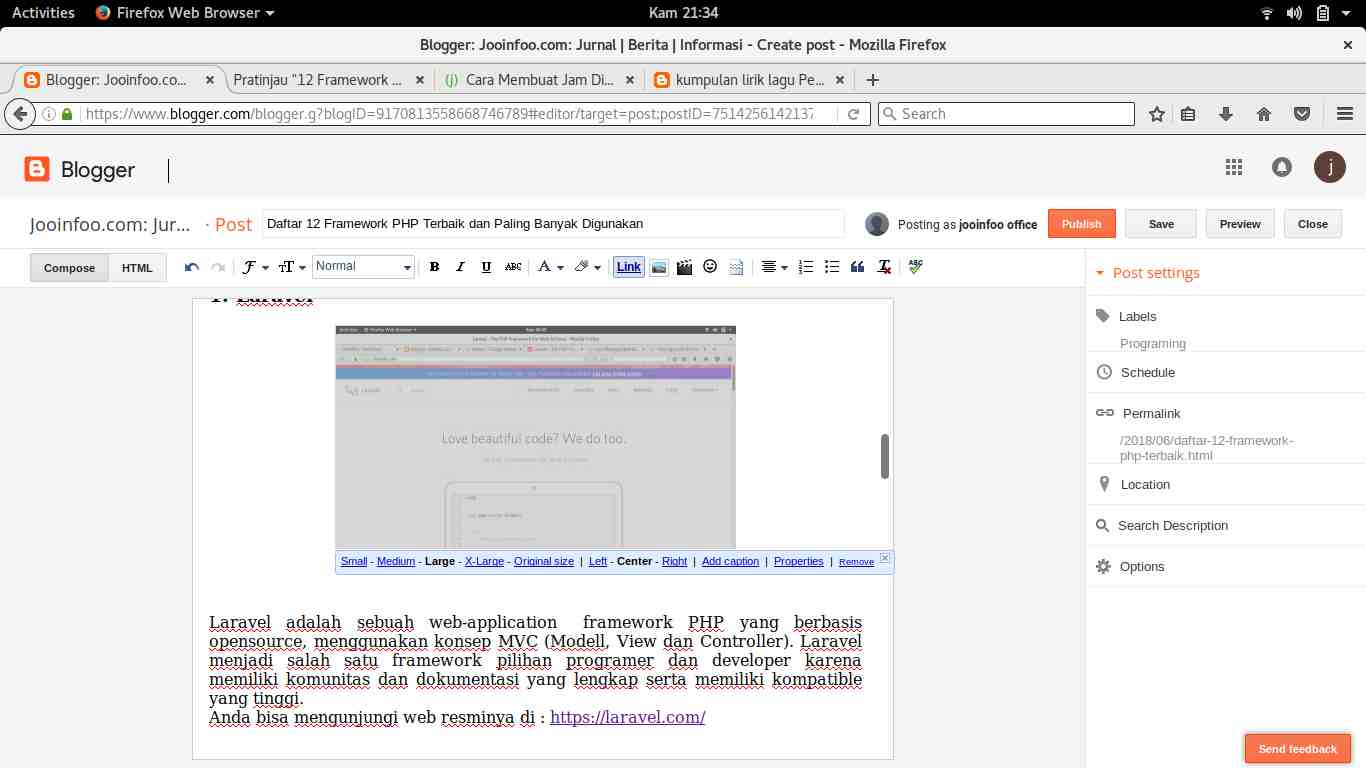Save the post draft
The width and height of the screenshot is (1366, 768).
1161,224
